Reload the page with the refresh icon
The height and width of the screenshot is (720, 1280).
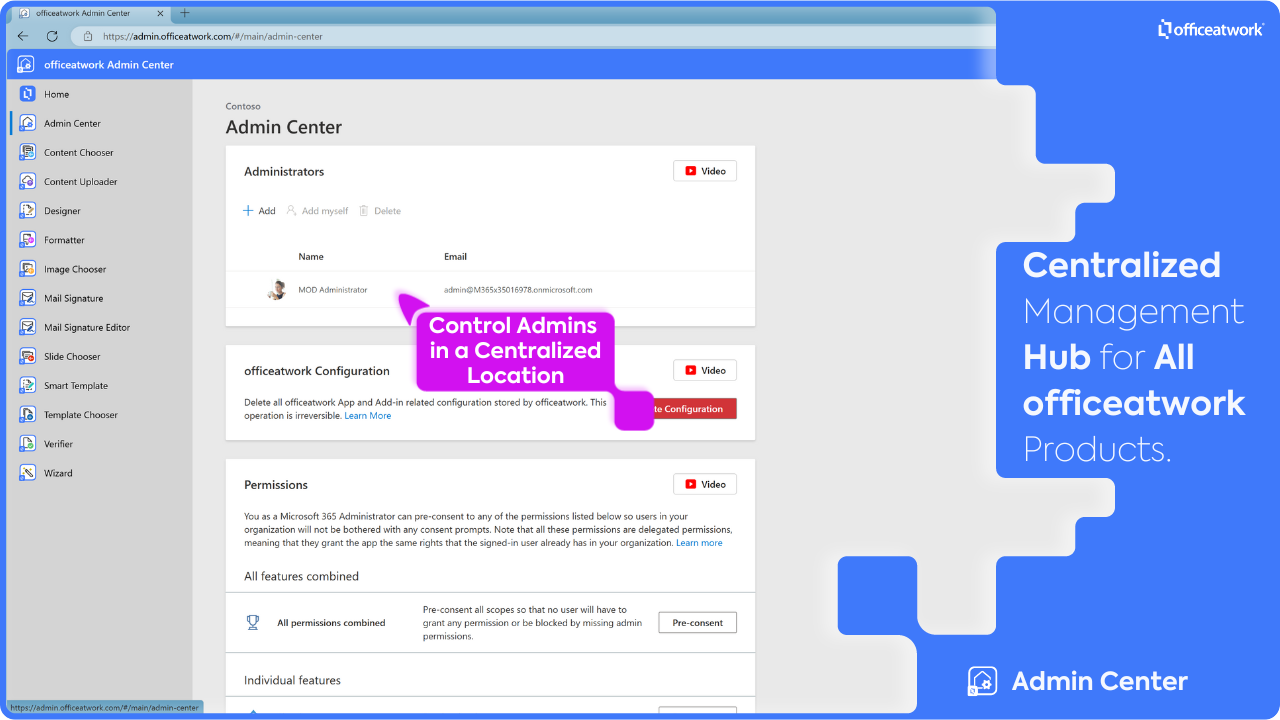52,36
